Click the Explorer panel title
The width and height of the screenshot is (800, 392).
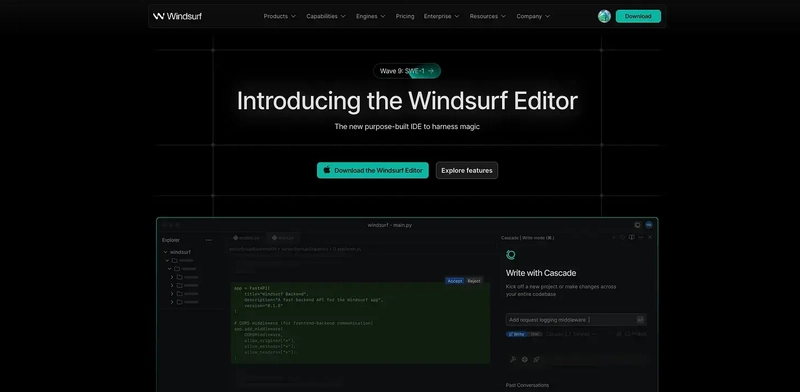coord(171,240)
